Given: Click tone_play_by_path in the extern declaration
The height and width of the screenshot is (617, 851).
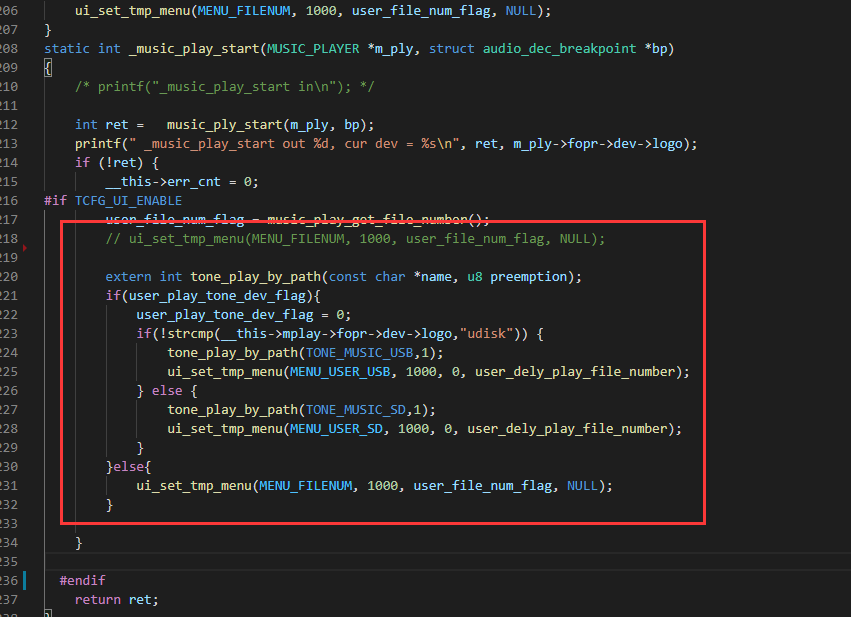Looking at the screenshot, I should tap(255, 277).
